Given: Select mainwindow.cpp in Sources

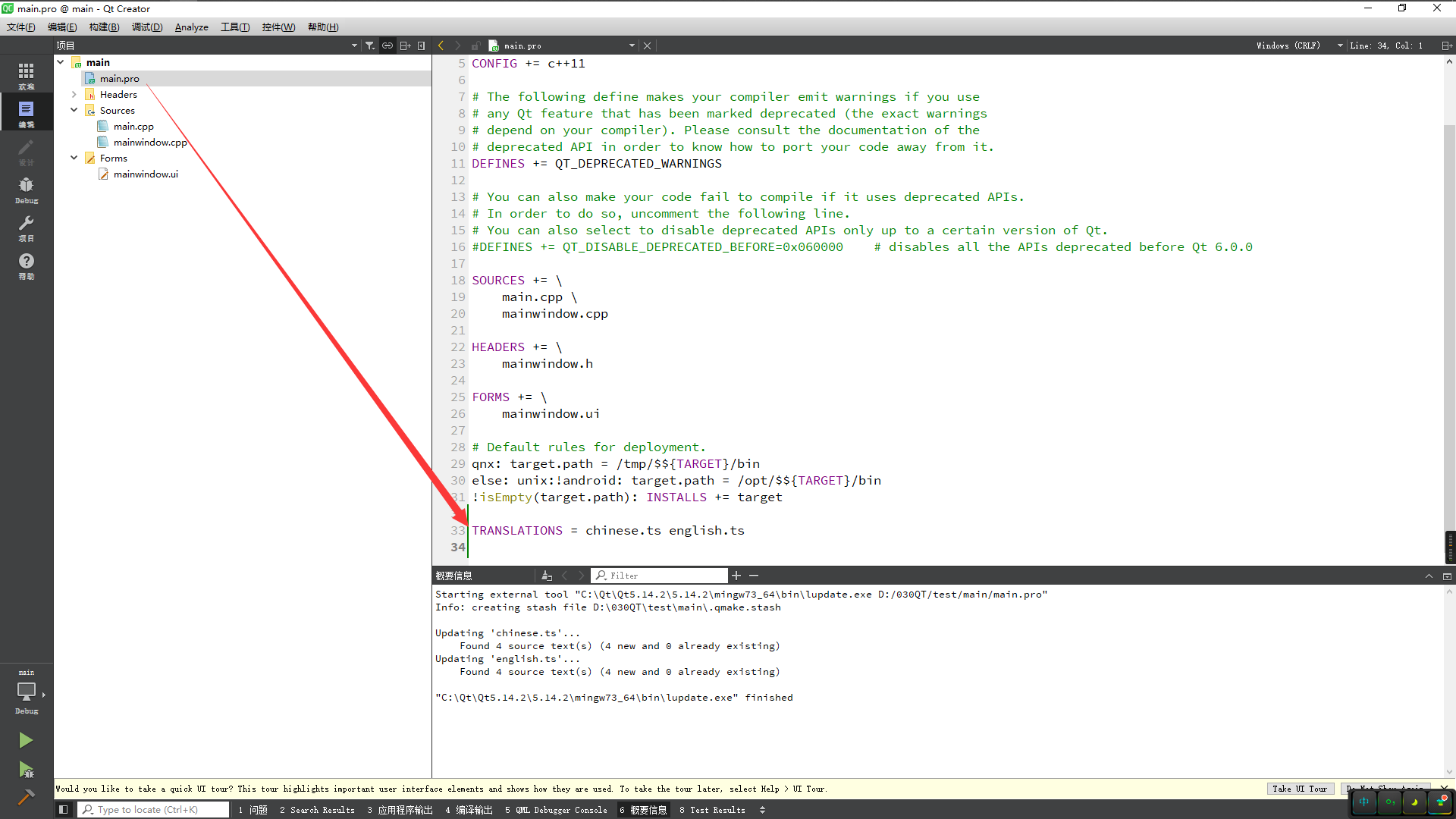Looking at the screenshot, I should (x=150, y=141).
